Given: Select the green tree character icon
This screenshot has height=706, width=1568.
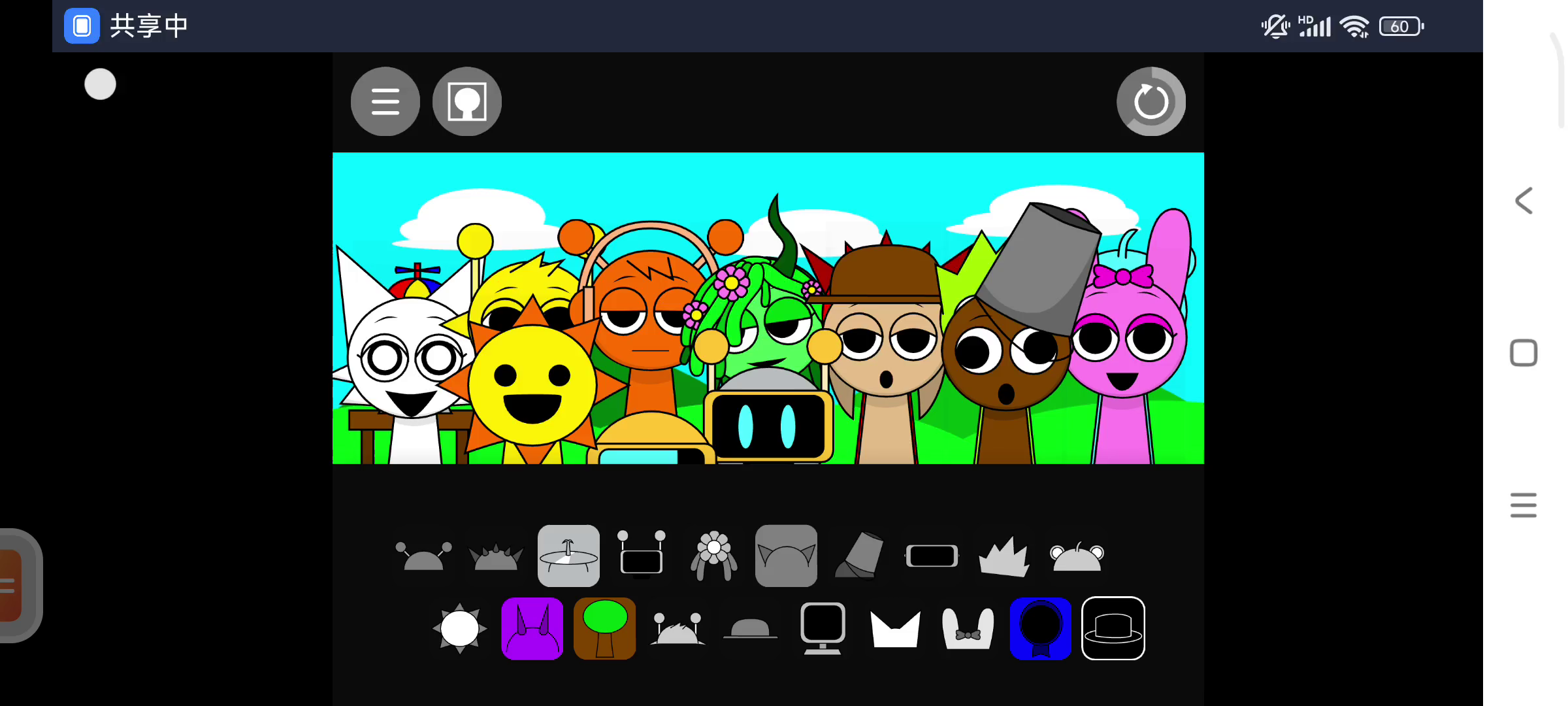Looking at the screenshot, I should (x=604, y=628).
